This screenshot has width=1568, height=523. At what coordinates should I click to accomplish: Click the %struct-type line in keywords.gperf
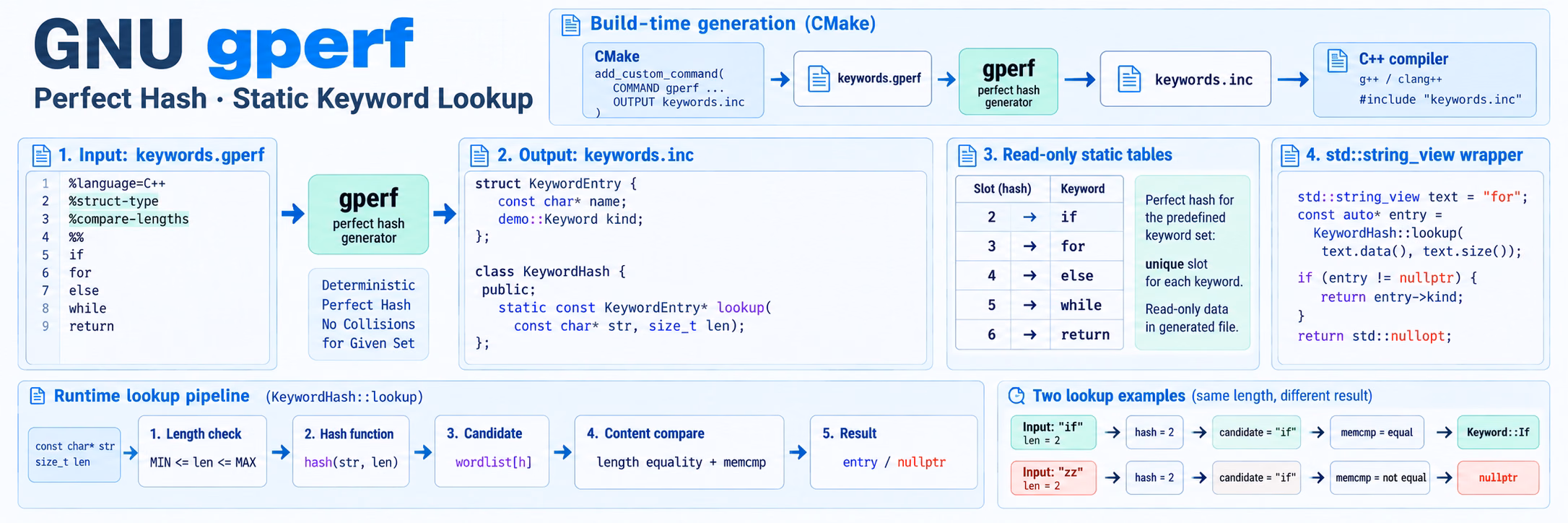pyautogui.click(x=113, y=202)
